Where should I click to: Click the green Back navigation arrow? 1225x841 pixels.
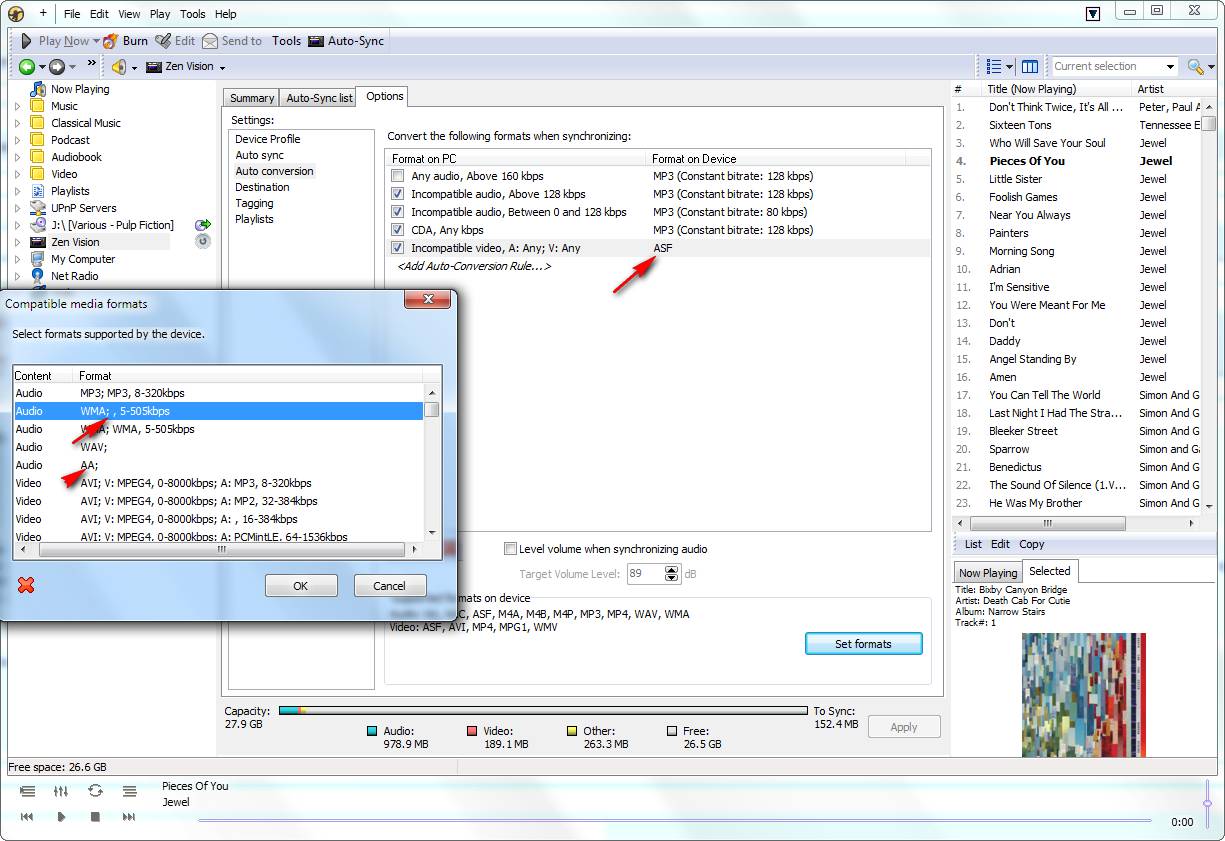pos(27,67)
